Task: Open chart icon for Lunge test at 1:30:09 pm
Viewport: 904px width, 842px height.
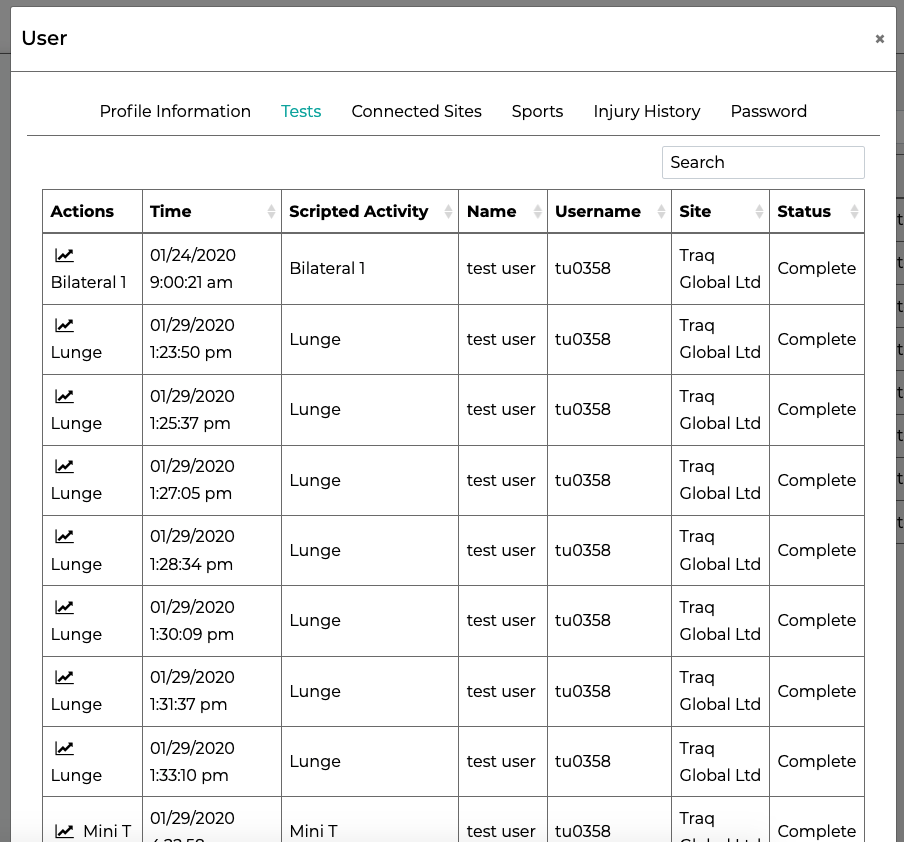Action: [64, 607]
